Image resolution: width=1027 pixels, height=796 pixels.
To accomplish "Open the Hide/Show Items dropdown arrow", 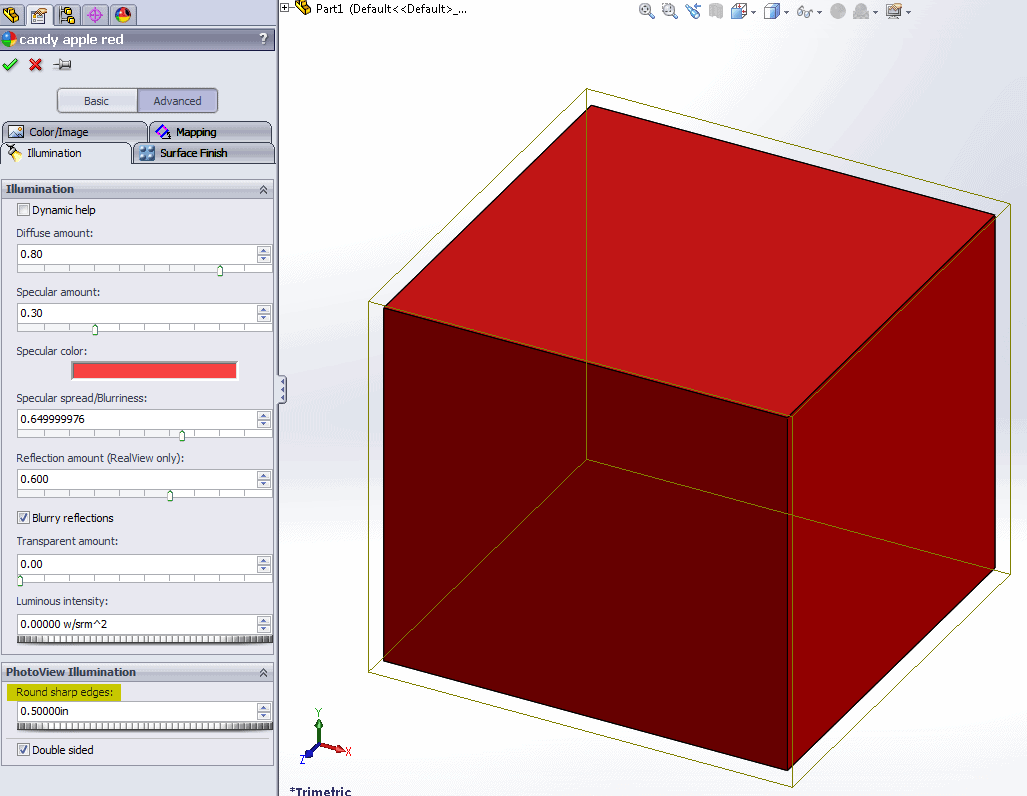I will point(819,12).
